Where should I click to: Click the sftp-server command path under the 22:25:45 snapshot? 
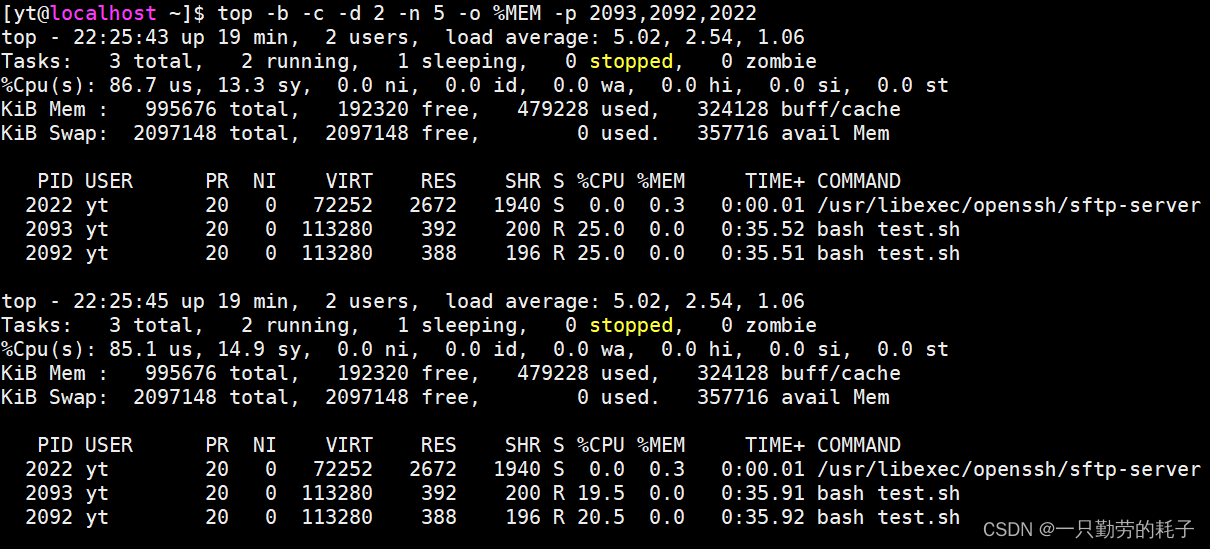1009,469
